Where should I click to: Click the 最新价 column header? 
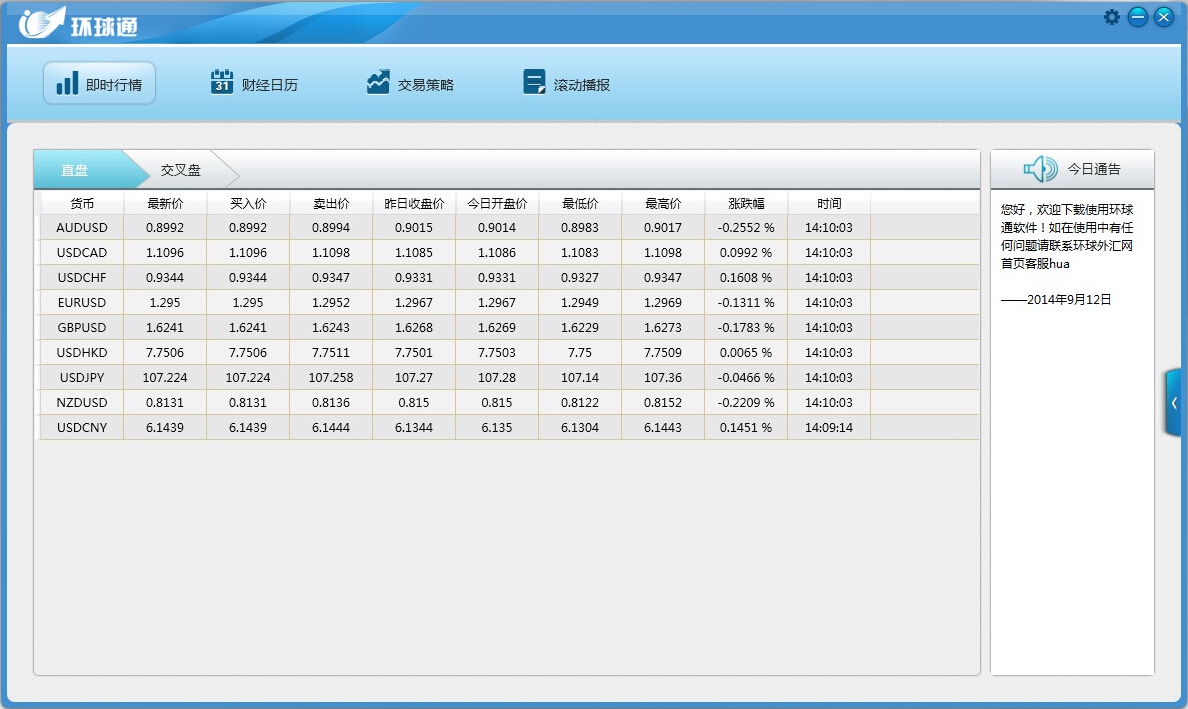(165, 203)
